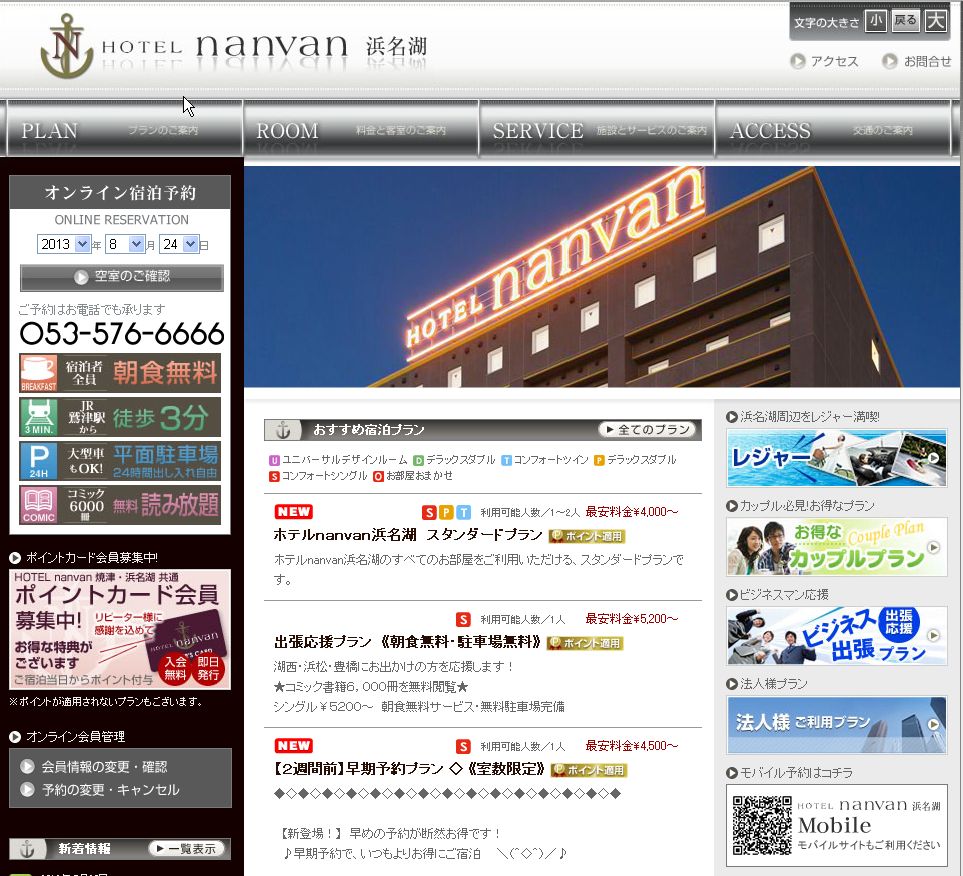Screen dimensions: 963x876
Task: Click S icon on 早期予約プラン row
Action: 463,746
